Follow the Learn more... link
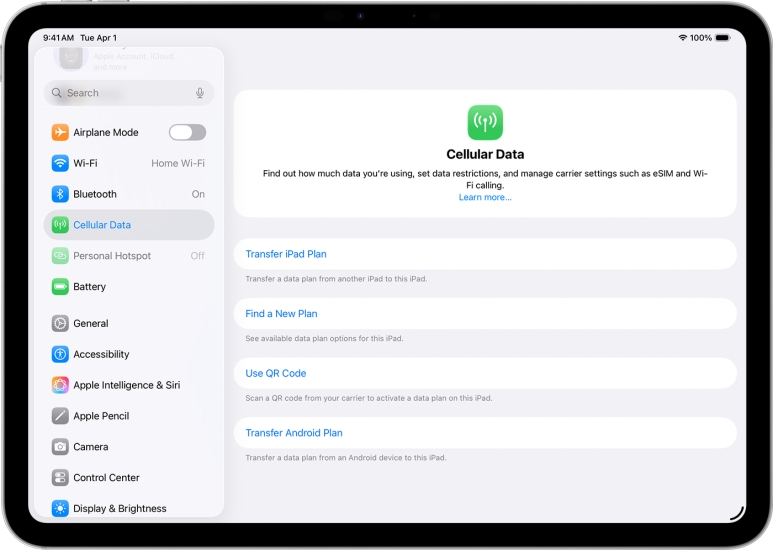The height and width of the screenshot is (550, 773). coord(485,197)
